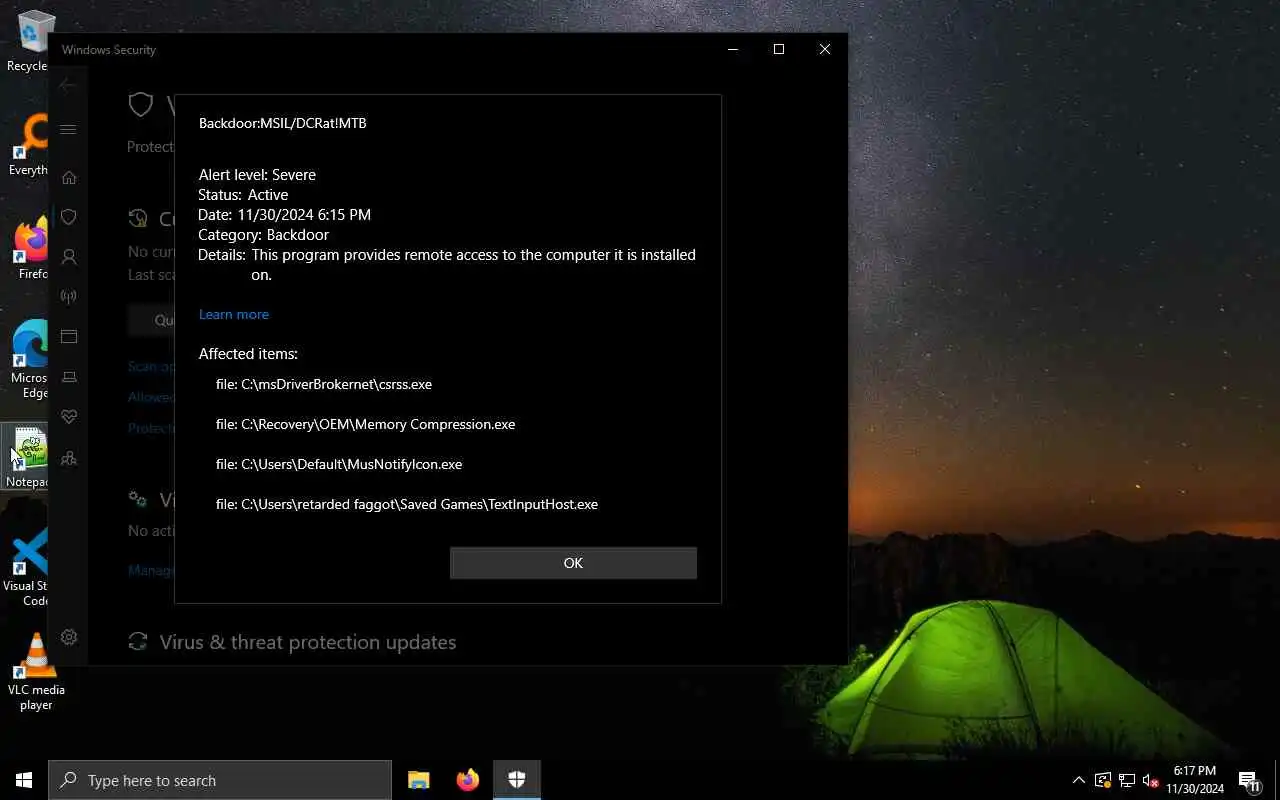Open Firewall & network protection icon
The width and height of the screenshot is (1280, 800).
pos(69,297)
